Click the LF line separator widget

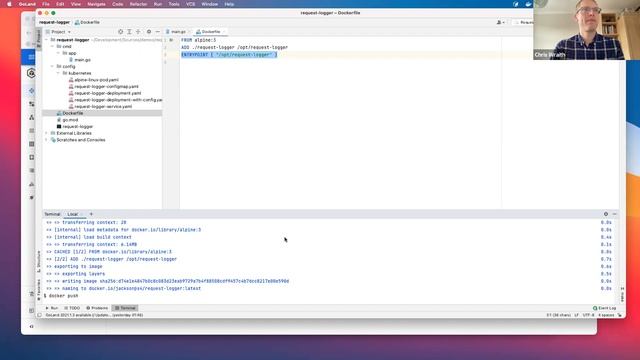click(576, 315)
